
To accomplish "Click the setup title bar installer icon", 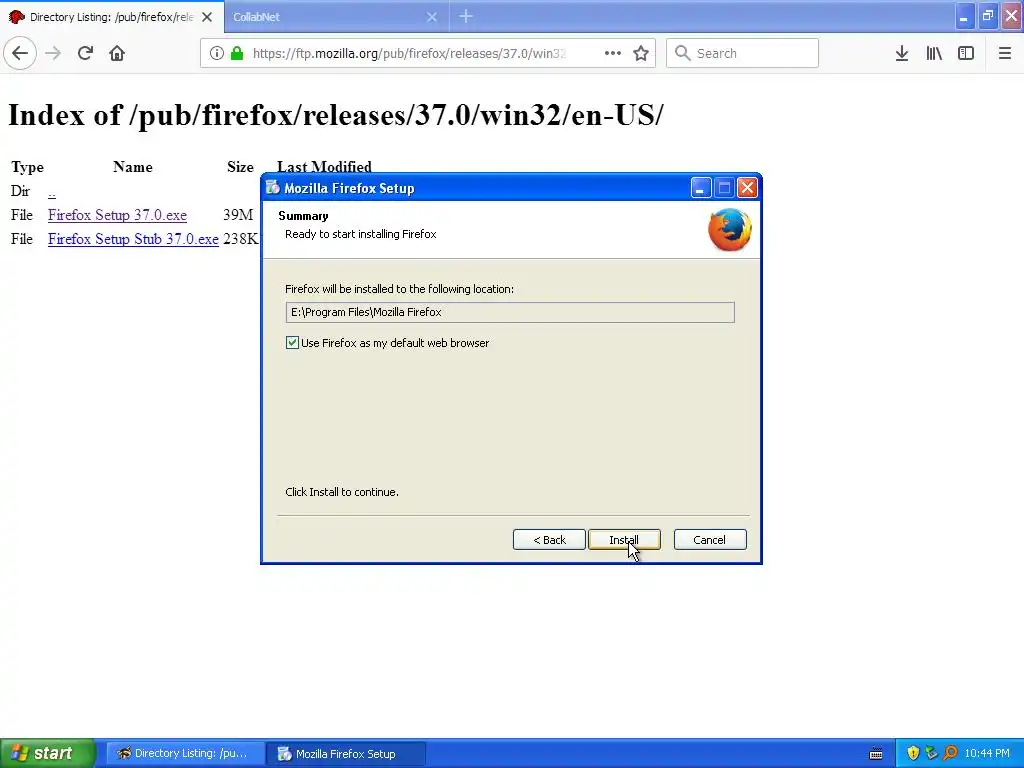I will (x=273, y=188).
